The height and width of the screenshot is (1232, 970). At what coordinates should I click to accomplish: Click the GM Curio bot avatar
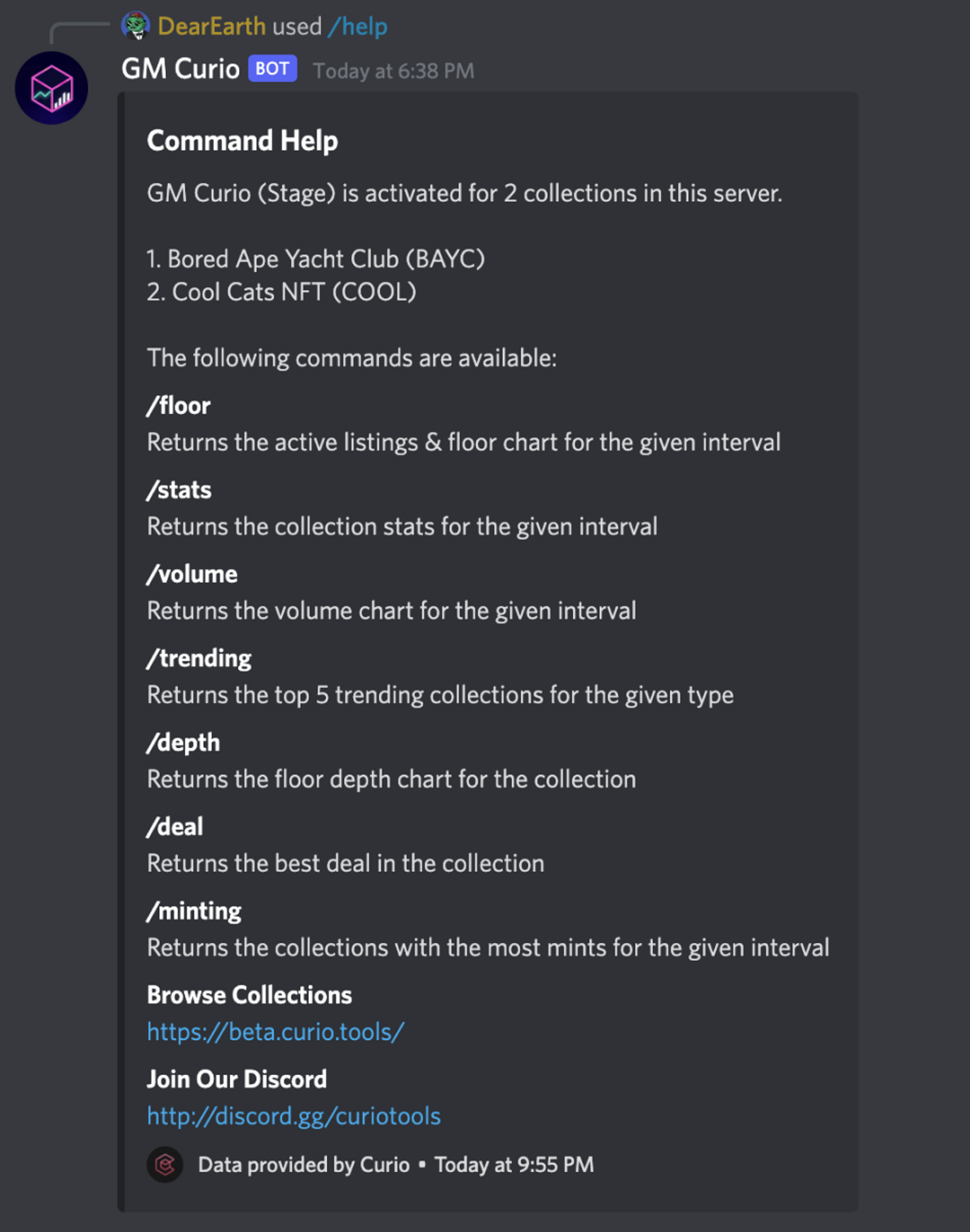pos(52,88)
